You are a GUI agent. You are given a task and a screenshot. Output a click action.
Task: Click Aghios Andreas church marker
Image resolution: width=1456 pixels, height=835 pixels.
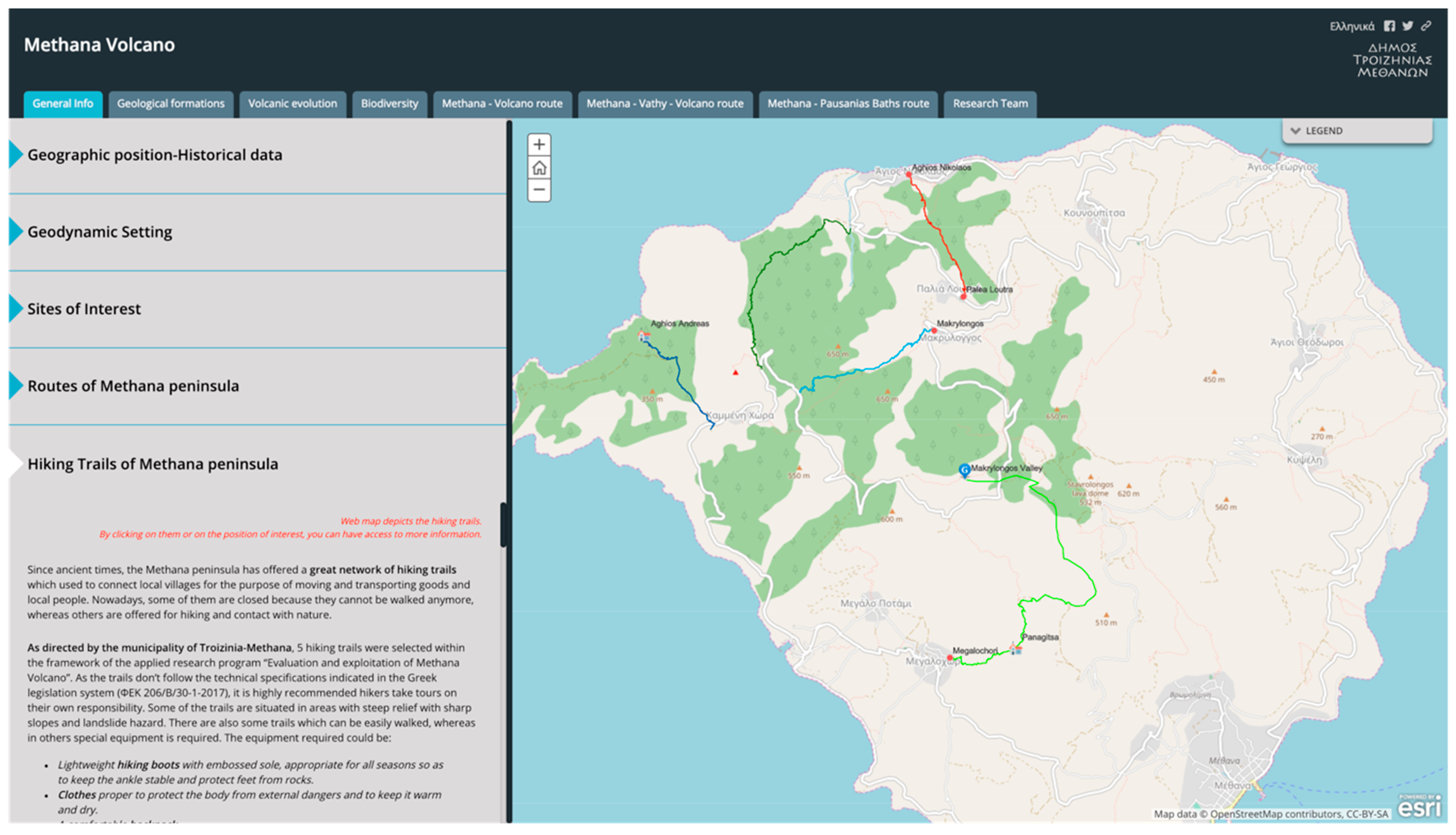click(x=644, y=336)
